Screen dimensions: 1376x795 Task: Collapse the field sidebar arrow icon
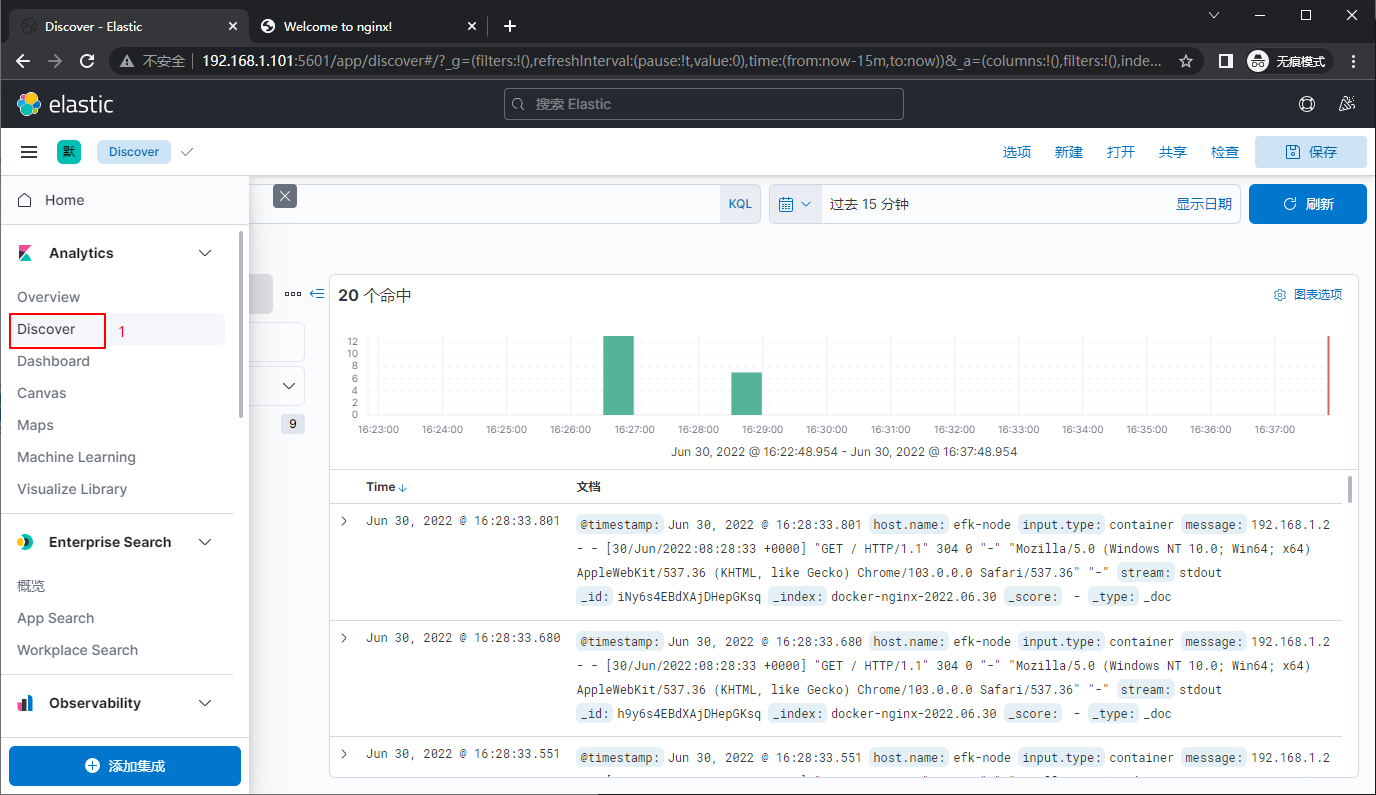[x=317, y=294]
